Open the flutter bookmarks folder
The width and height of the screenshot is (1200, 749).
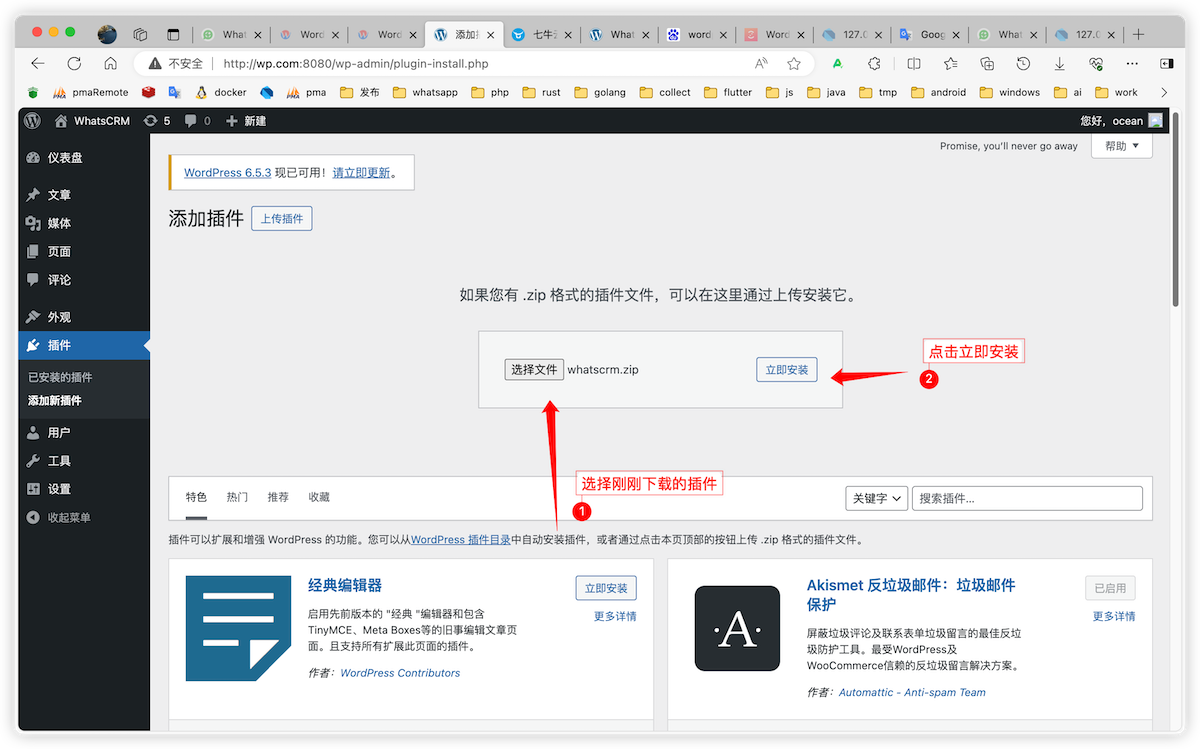pyautogui.click(x=728, y=92)
